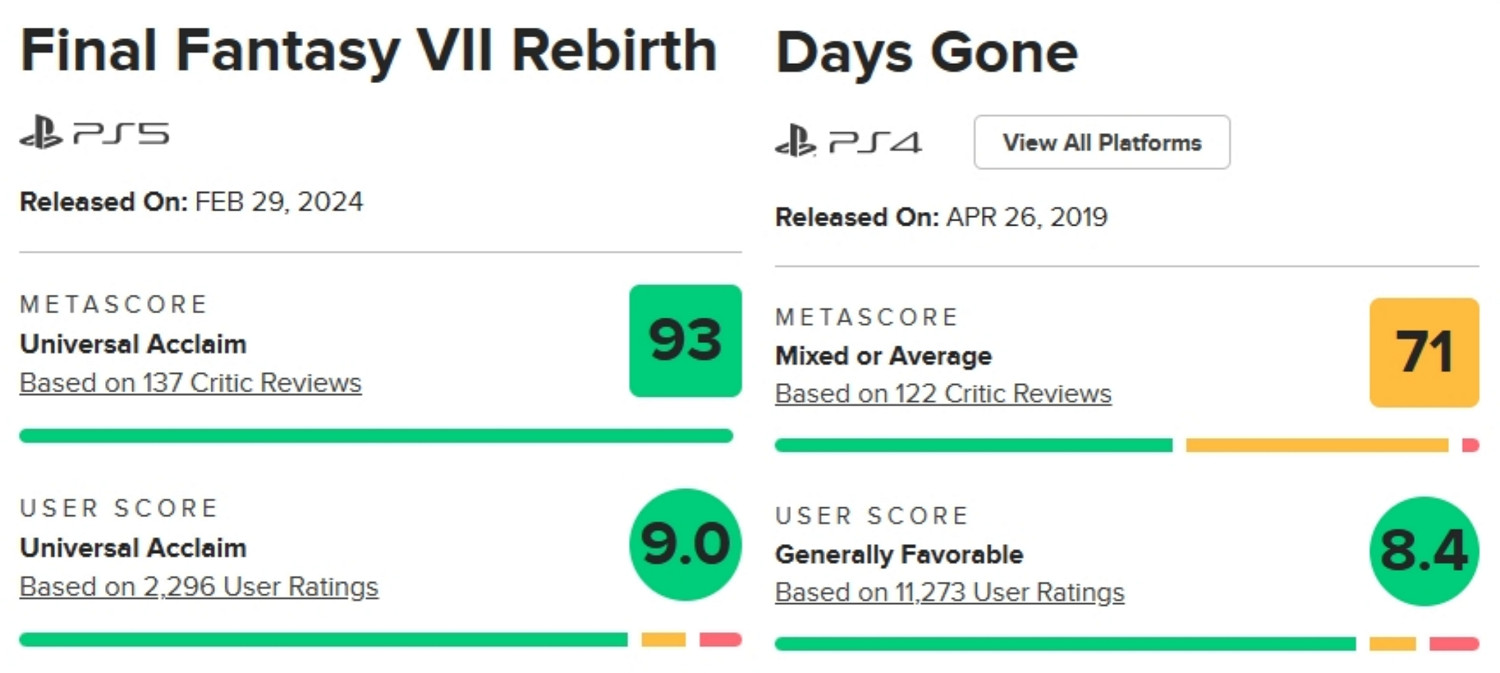This screenshot has height=673, width=1500.
Task: Click red negative segment of Days Gone critic bar
Action: coord(1470,445)
